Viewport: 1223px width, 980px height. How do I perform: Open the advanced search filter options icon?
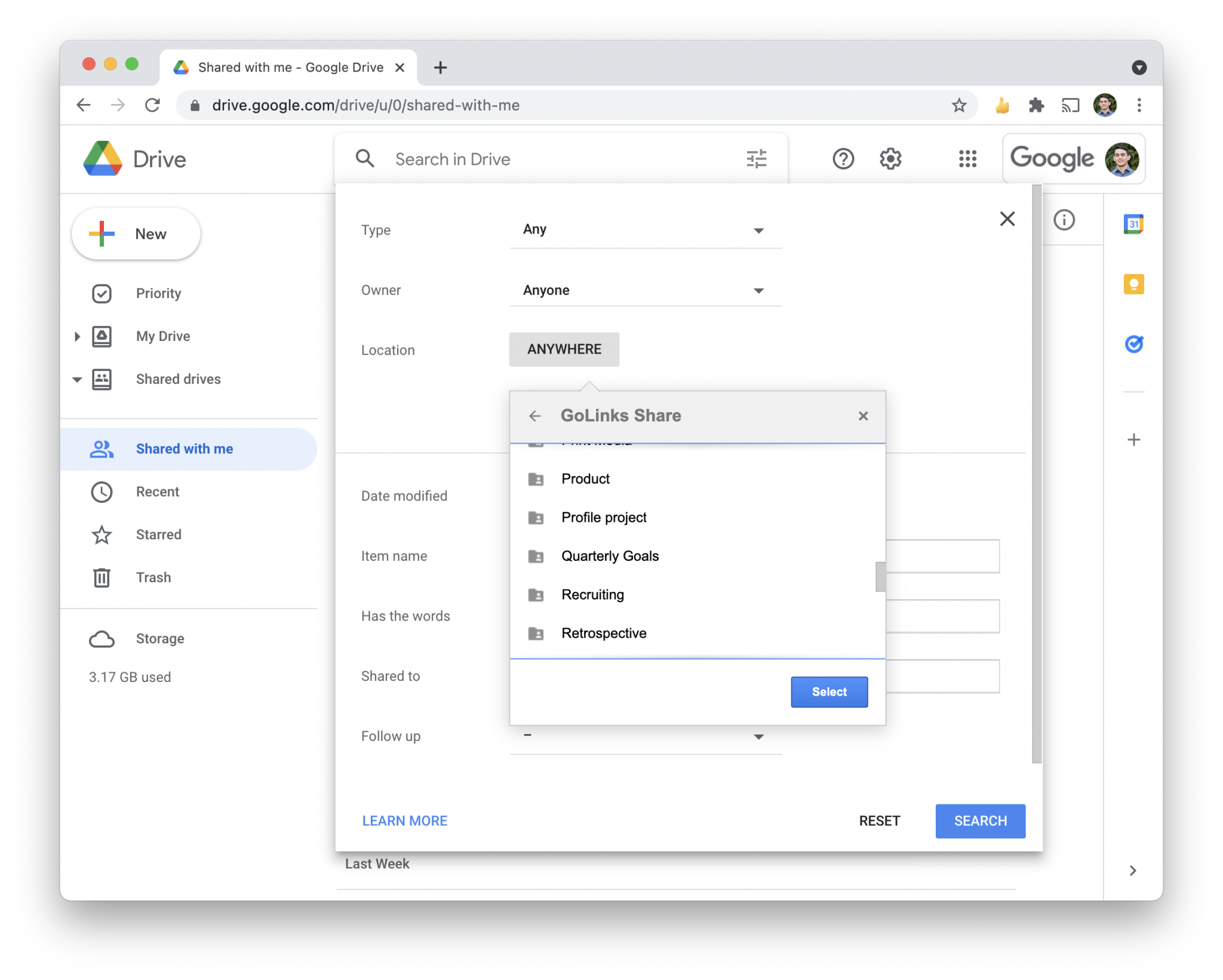757,158
